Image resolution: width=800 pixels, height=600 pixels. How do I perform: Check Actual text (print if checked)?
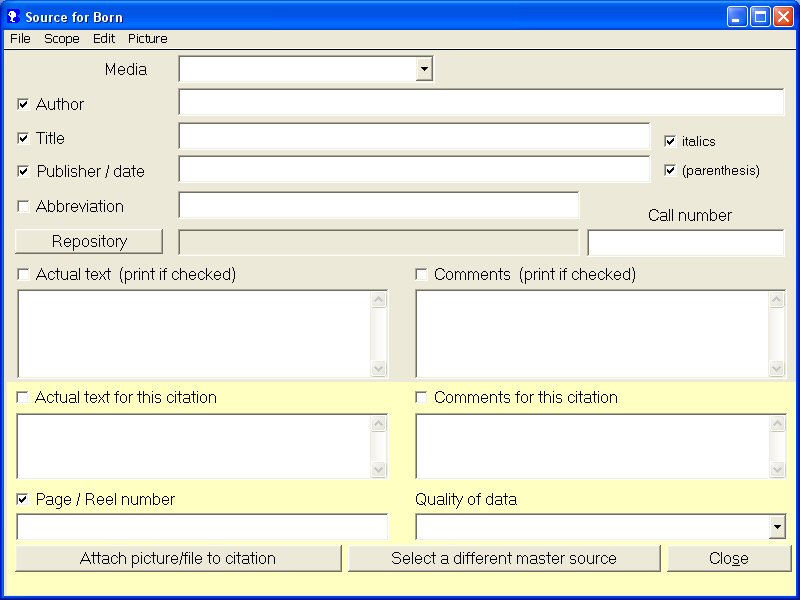point(23,274)
